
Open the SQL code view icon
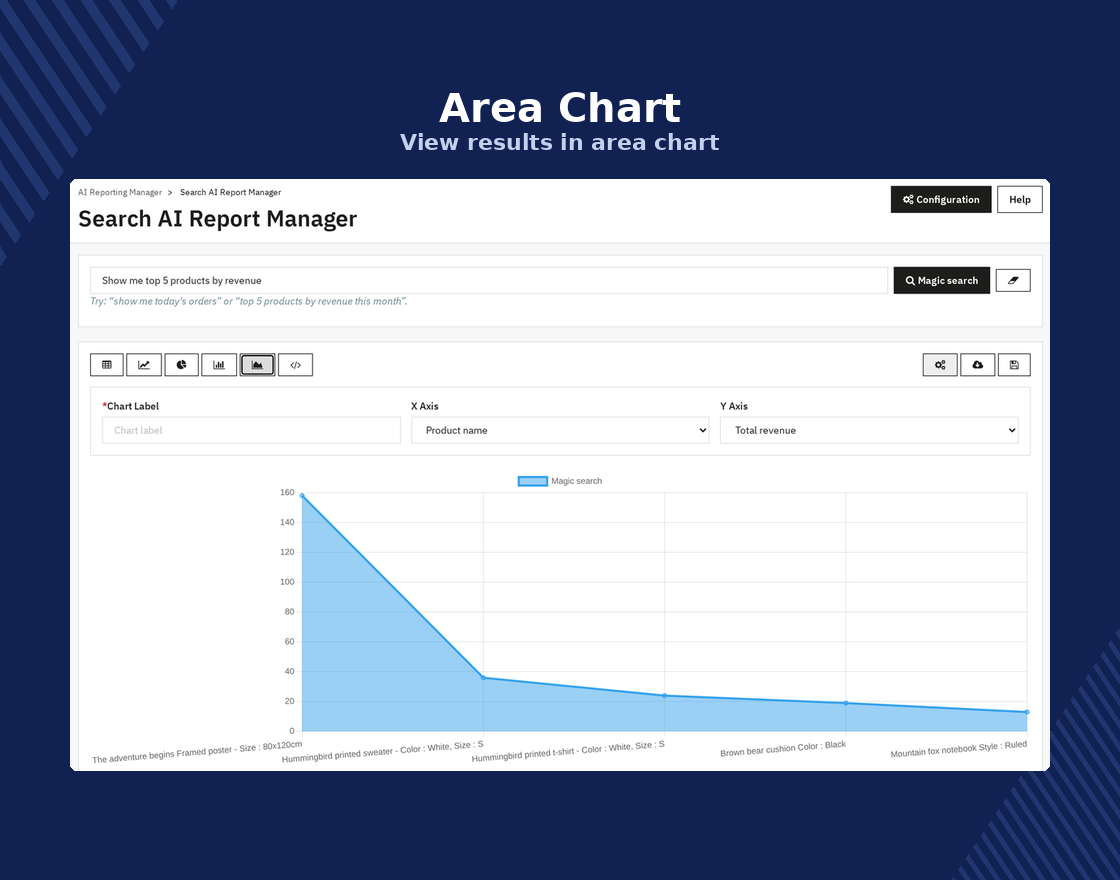click(295, 365)
